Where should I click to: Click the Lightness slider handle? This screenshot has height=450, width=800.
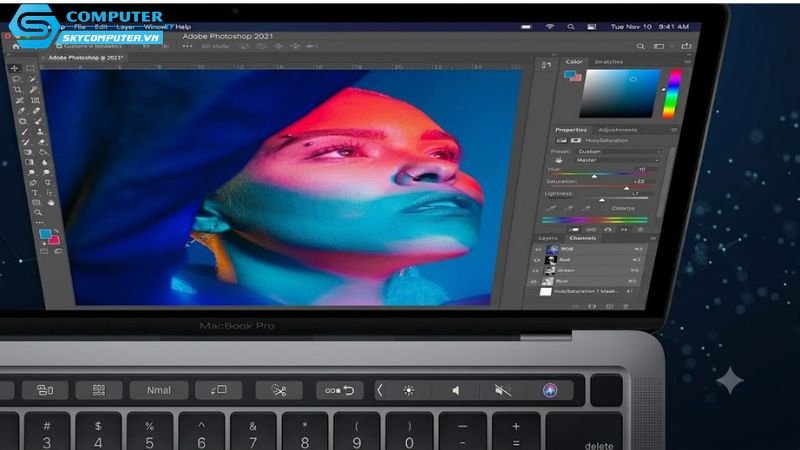[x=602, y=201]
